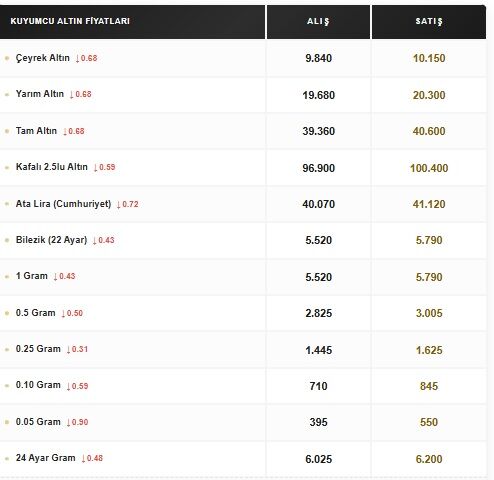Click the Yarım Altın down arrow indicator
Screen dimensions: 494x480
(x=72, y=95)
